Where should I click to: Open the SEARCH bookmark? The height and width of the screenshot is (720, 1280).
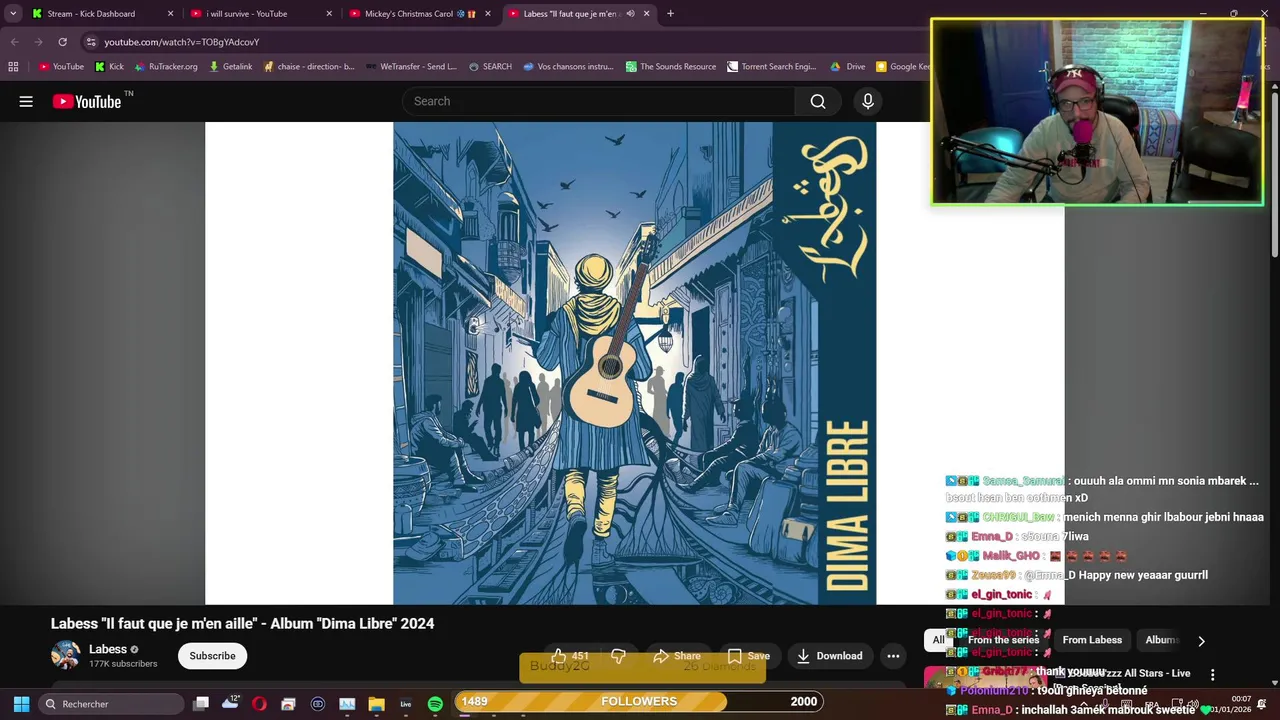tap(490, 67)
